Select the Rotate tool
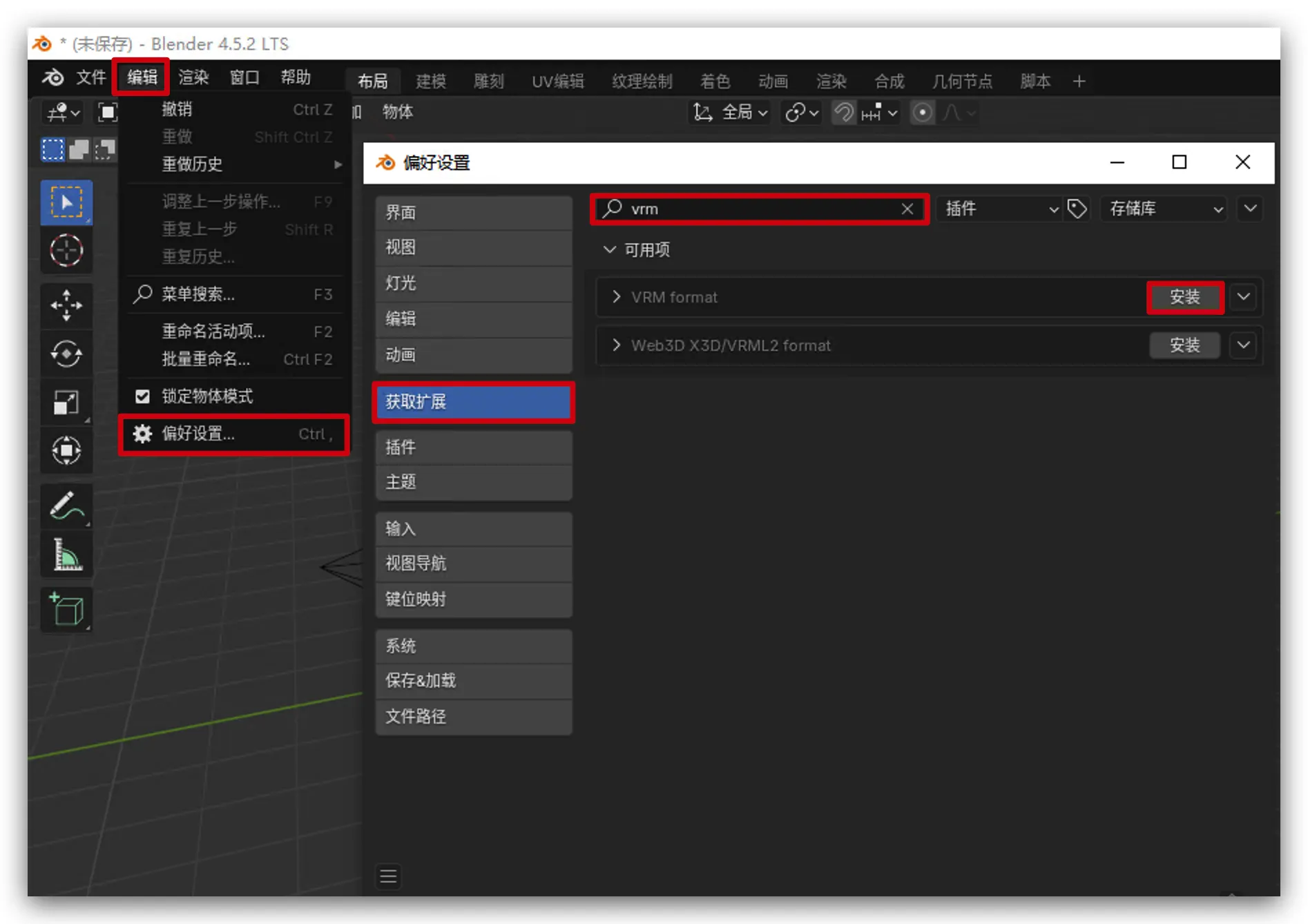 [66, 354]
